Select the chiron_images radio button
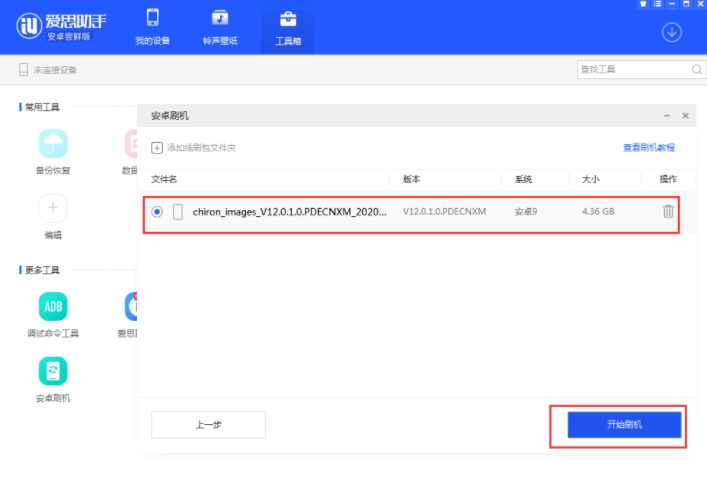Screen dimensions: 707x491 pyautogui.click(x=157, y=212)
